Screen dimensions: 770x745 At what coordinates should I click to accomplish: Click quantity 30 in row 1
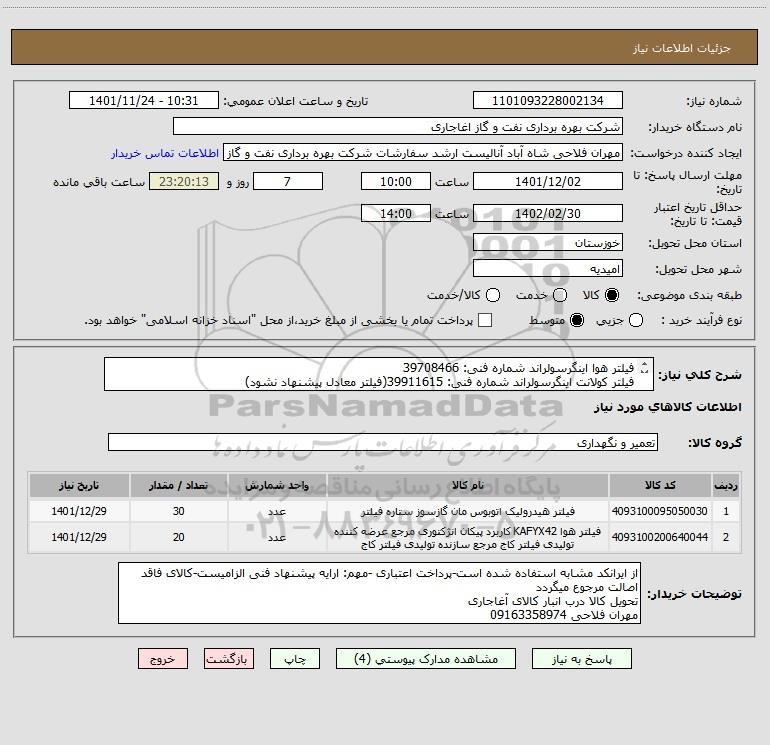click(x=178, y=511)
